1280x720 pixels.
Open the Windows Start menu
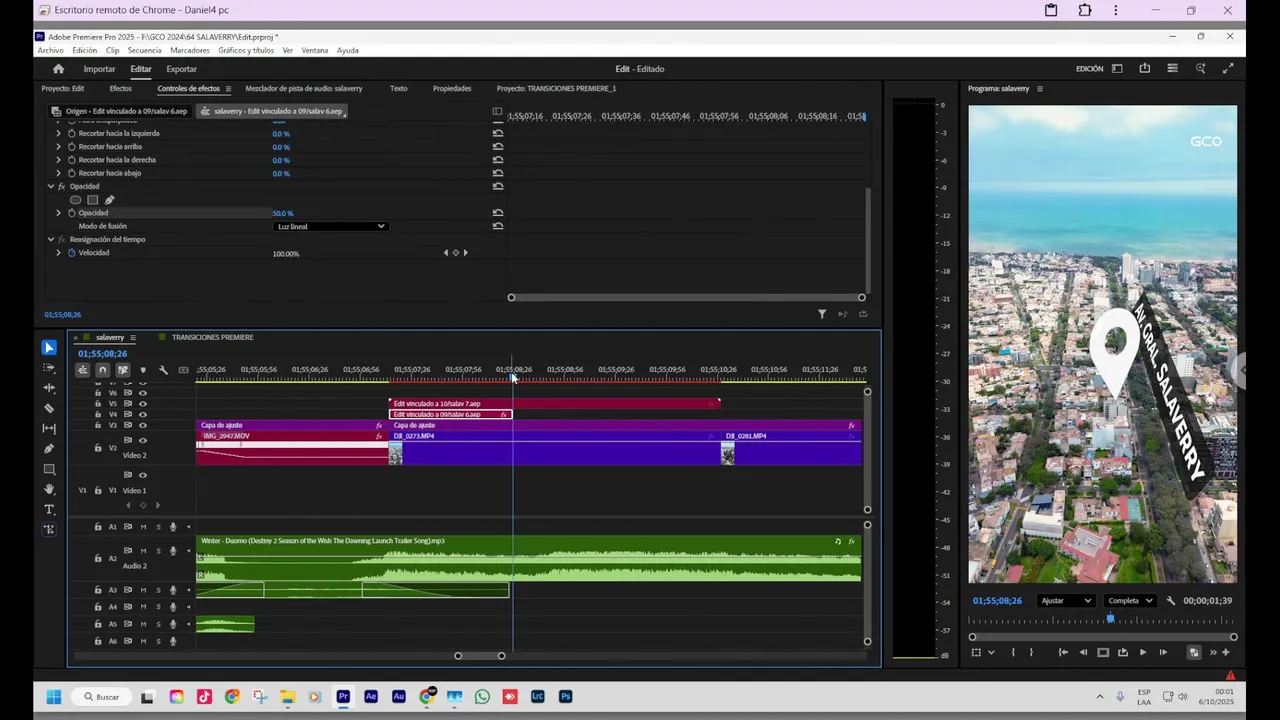coord(53,696)
